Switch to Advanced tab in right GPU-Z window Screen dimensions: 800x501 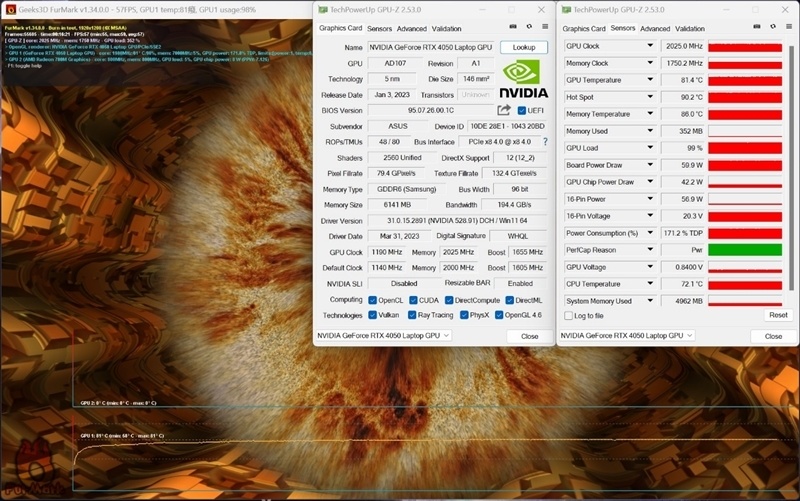point(655,29)
